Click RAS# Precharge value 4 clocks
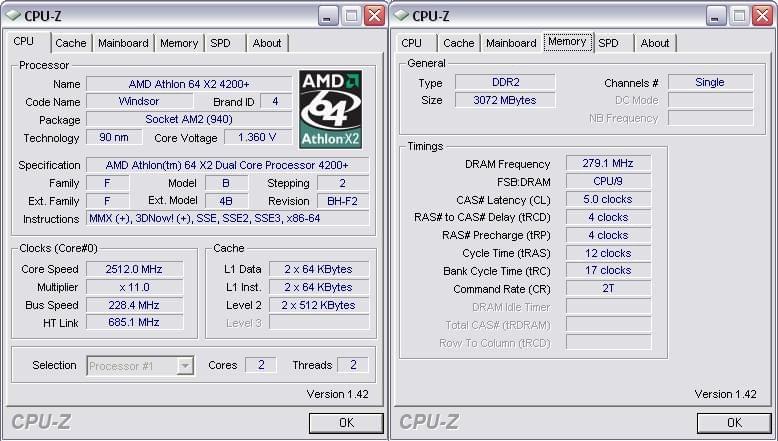This screenshot has width=778, height=441. [x=608, y=235]
